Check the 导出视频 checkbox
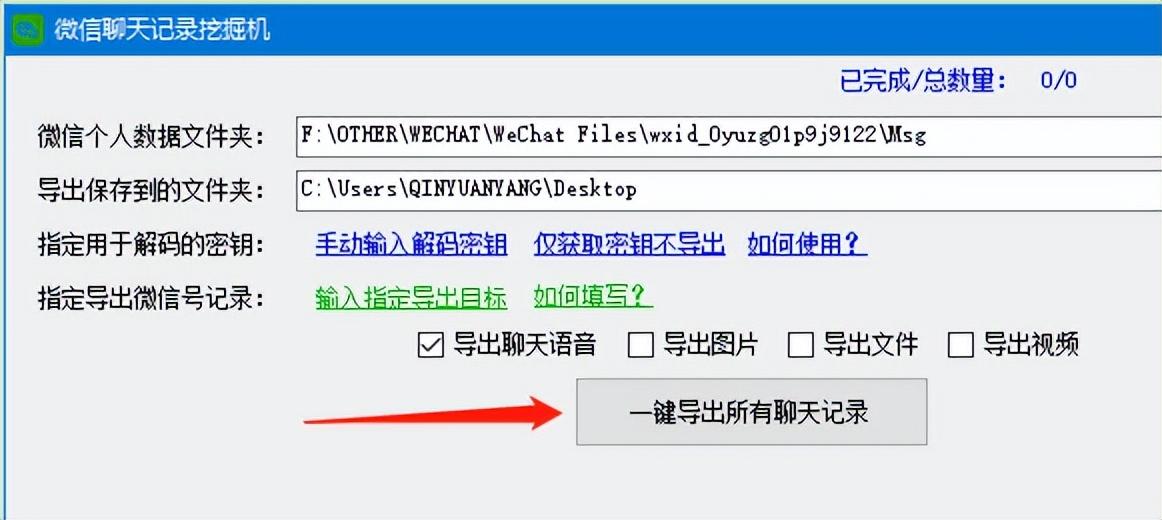Screen dimensions: 1162x520 pyautogui.click(x=961, y=345)
